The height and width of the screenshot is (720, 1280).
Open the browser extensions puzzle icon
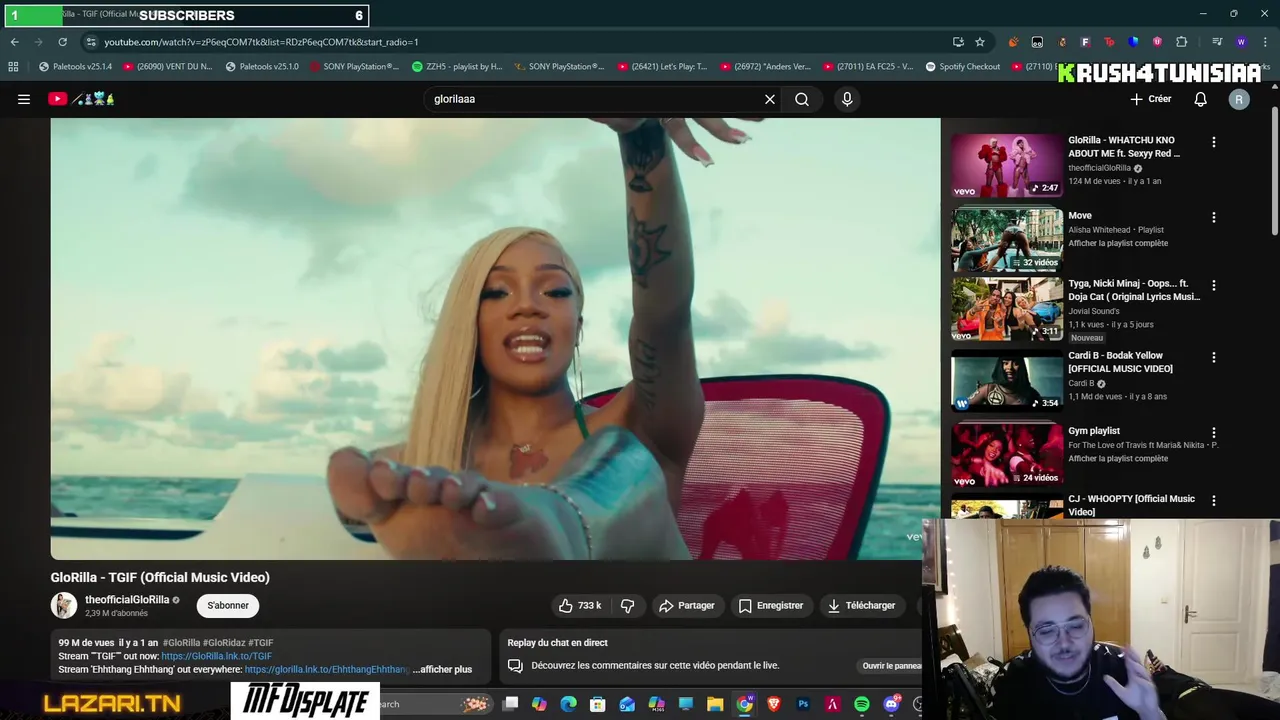point(1181,42)
